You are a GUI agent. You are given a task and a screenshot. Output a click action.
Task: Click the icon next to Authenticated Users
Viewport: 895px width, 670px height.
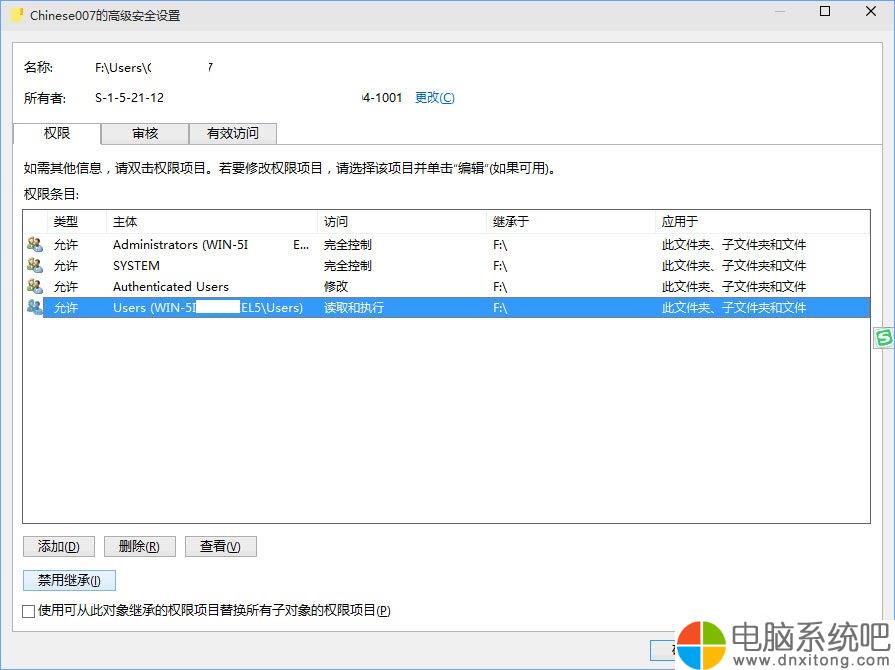[x=35, y=286]
